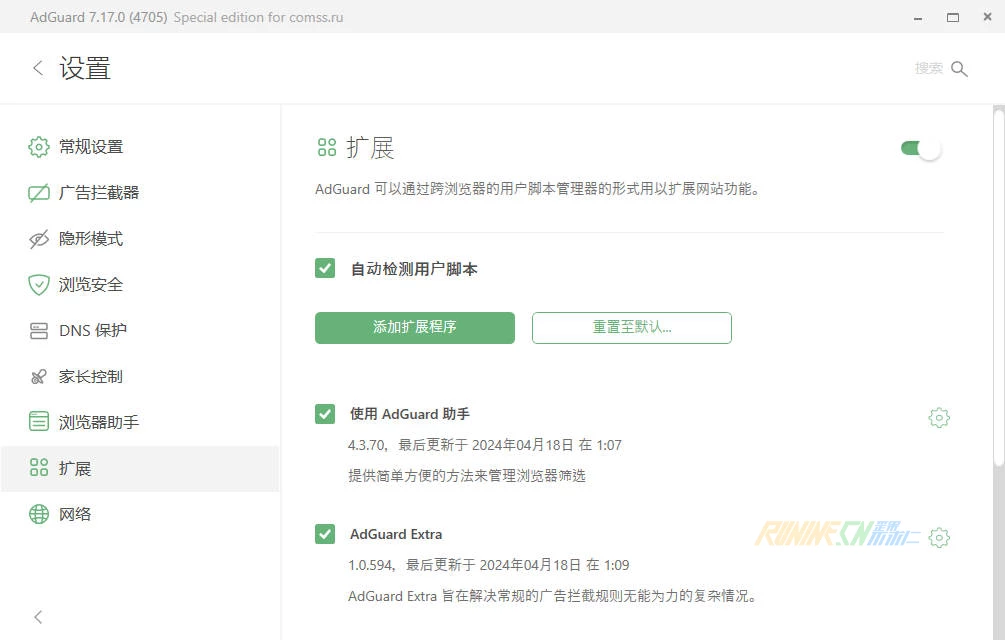Click the 重置至默认... button

[x=631, y=328]
